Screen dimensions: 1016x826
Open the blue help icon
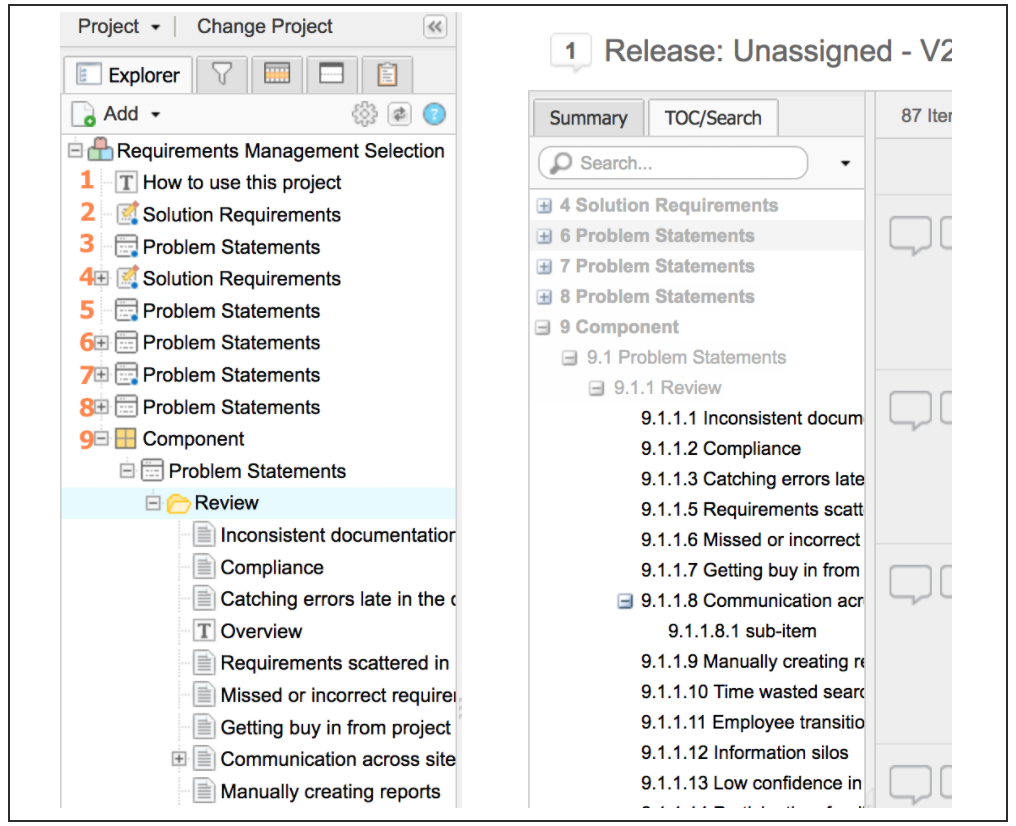point(434,115)
